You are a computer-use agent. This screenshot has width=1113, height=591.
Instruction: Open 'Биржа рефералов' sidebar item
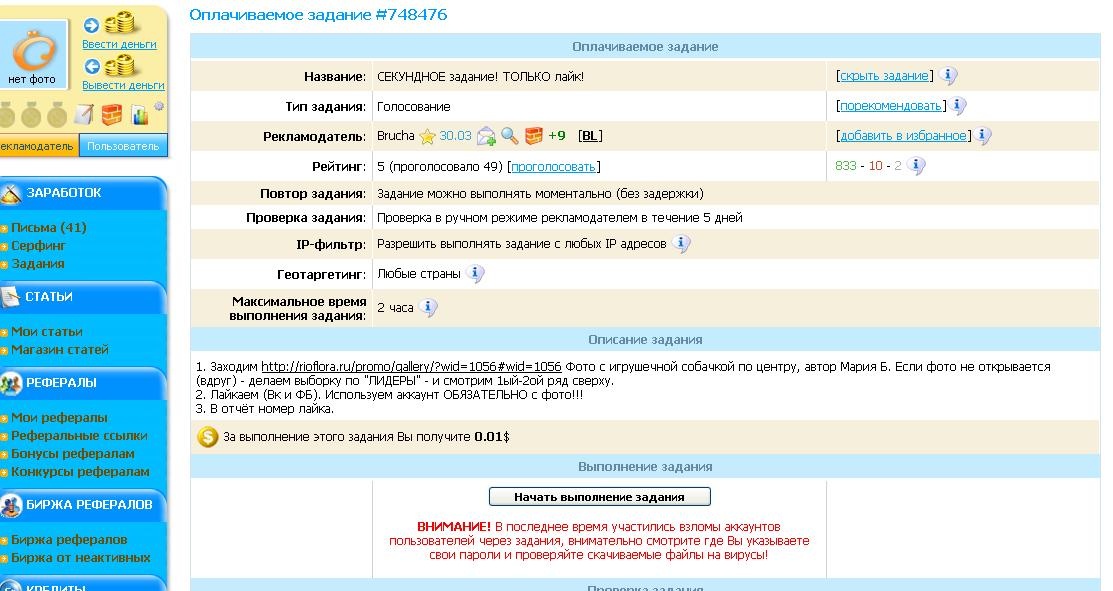pos(68,540)
